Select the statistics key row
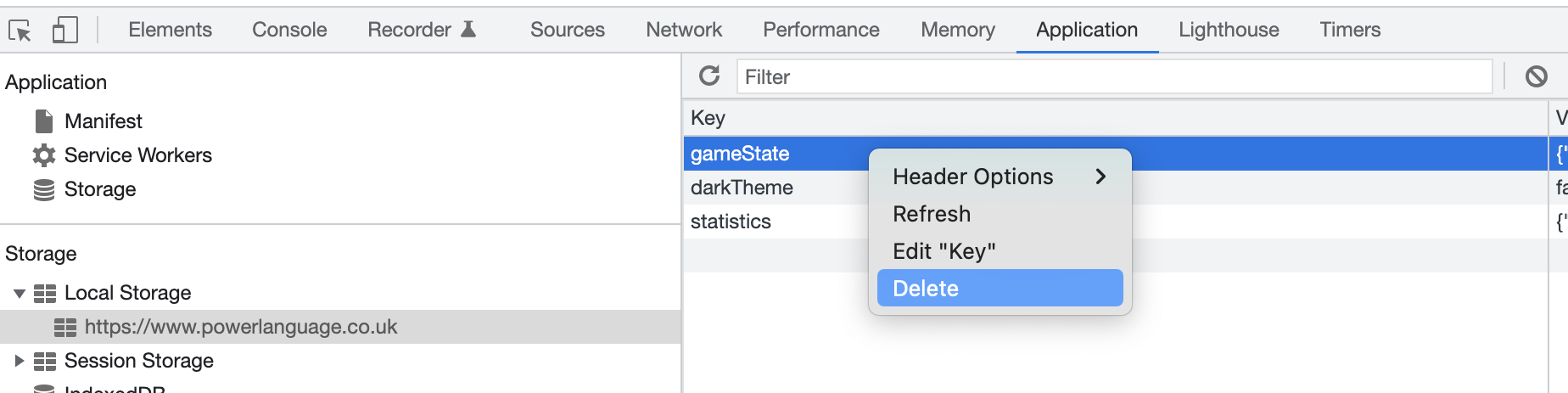 pos(1116,222)
